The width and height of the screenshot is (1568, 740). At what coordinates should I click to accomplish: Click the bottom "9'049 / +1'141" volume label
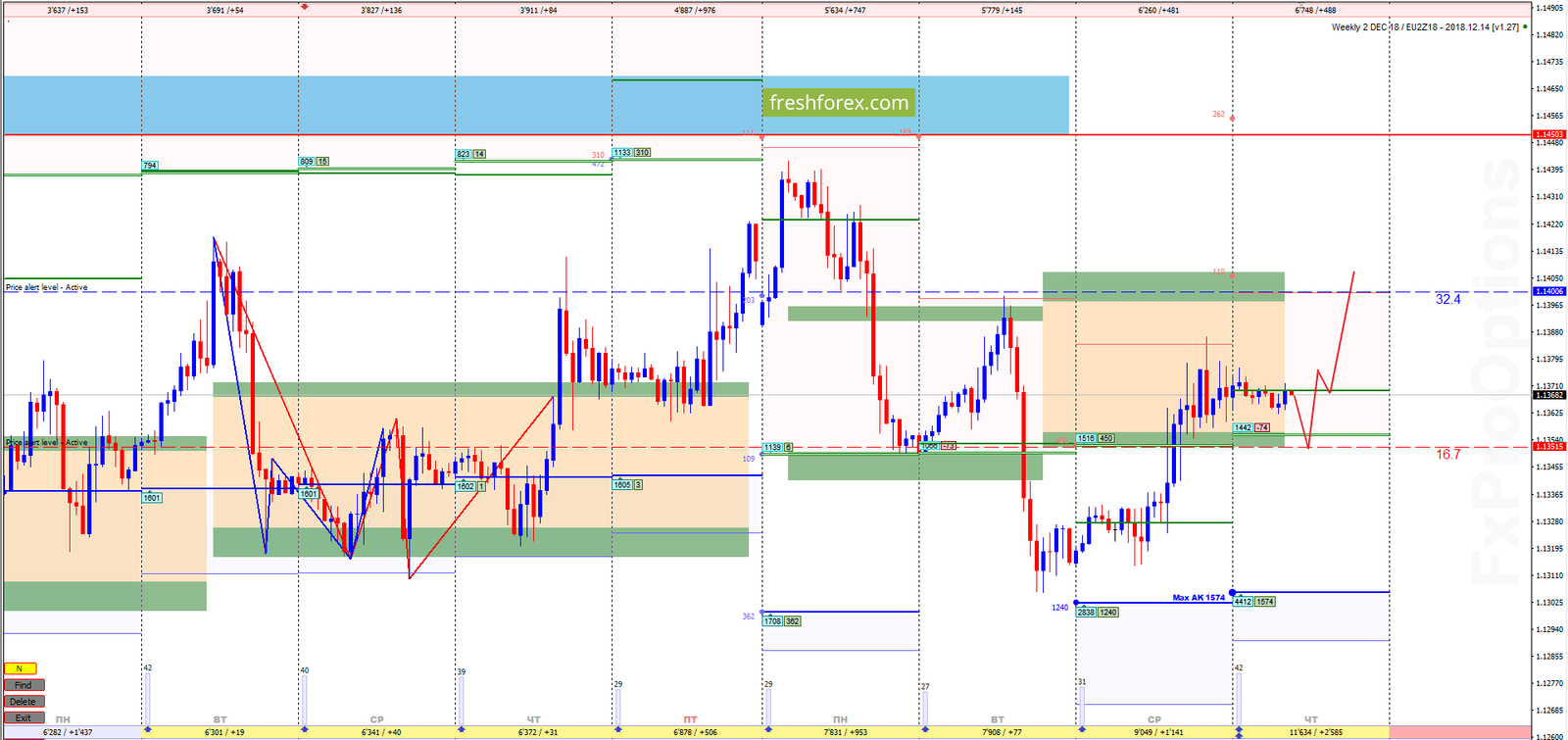(1158, 732)
